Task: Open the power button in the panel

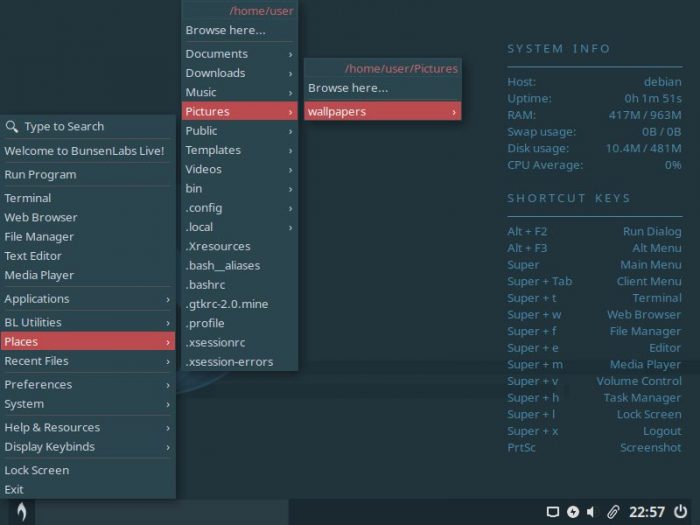Action: pos(681,511)
